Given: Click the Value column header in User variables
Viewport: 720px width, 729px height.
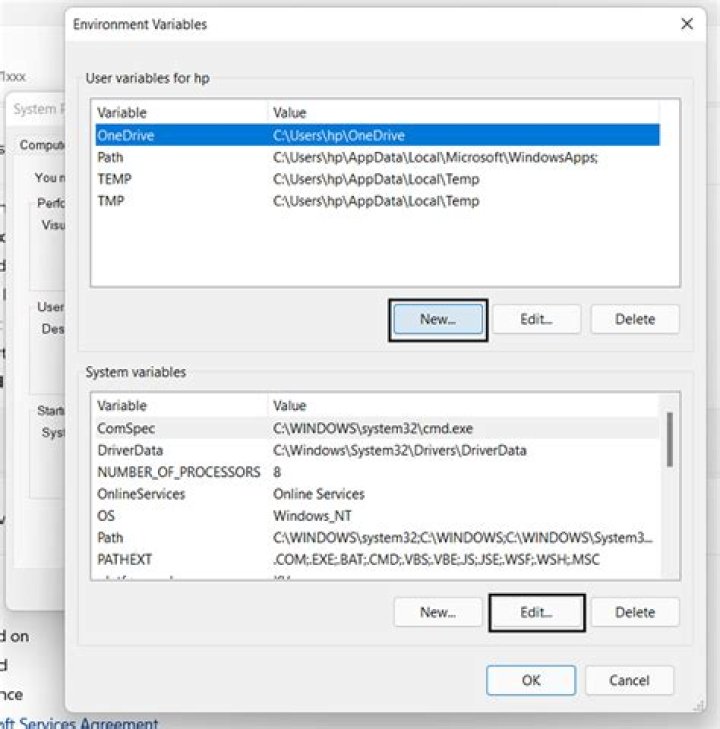Looking at the screenshot, I should coord(463,113).
